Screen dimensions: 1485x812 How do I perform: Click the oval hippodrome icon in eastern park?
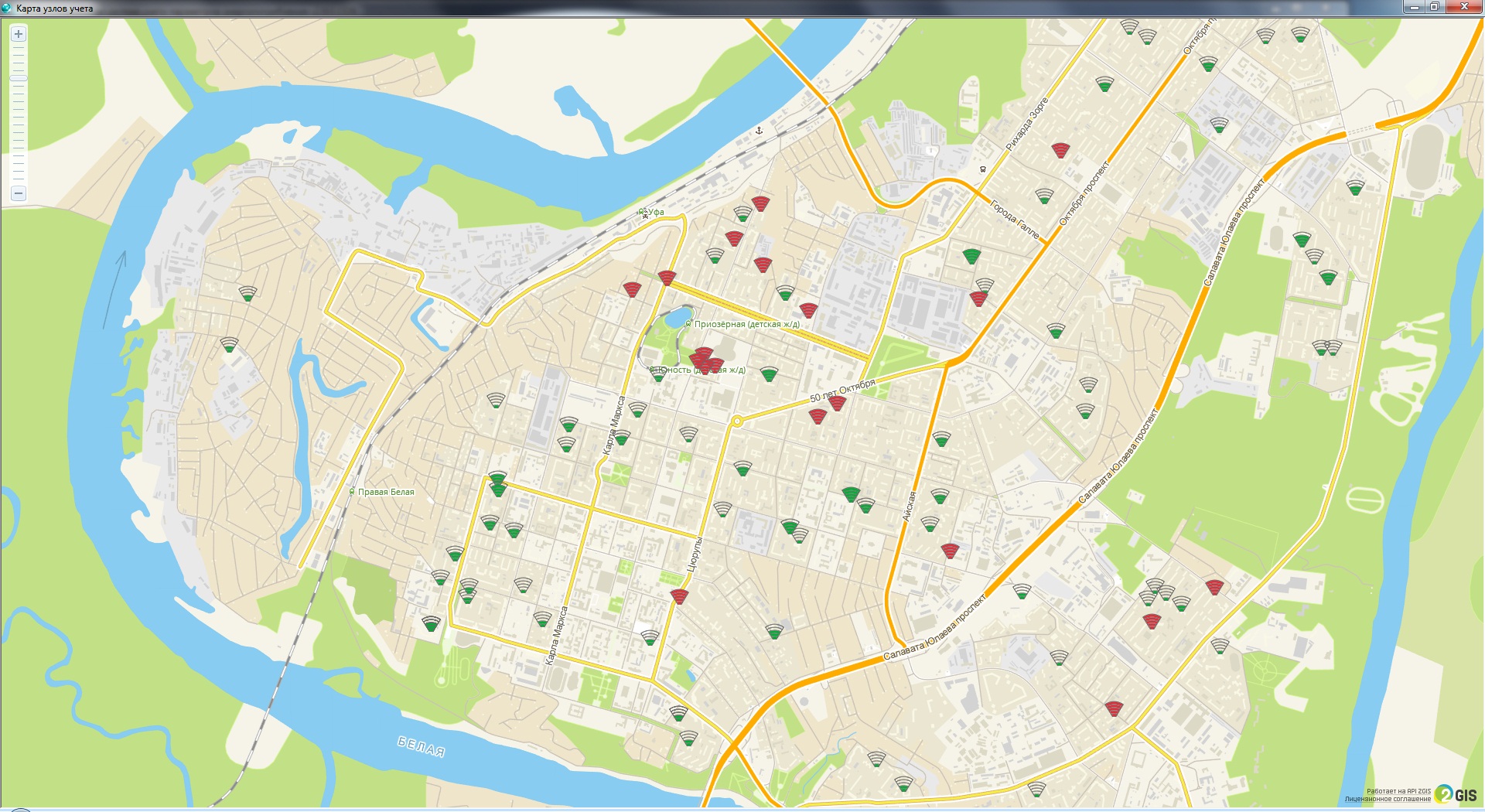1365,500
